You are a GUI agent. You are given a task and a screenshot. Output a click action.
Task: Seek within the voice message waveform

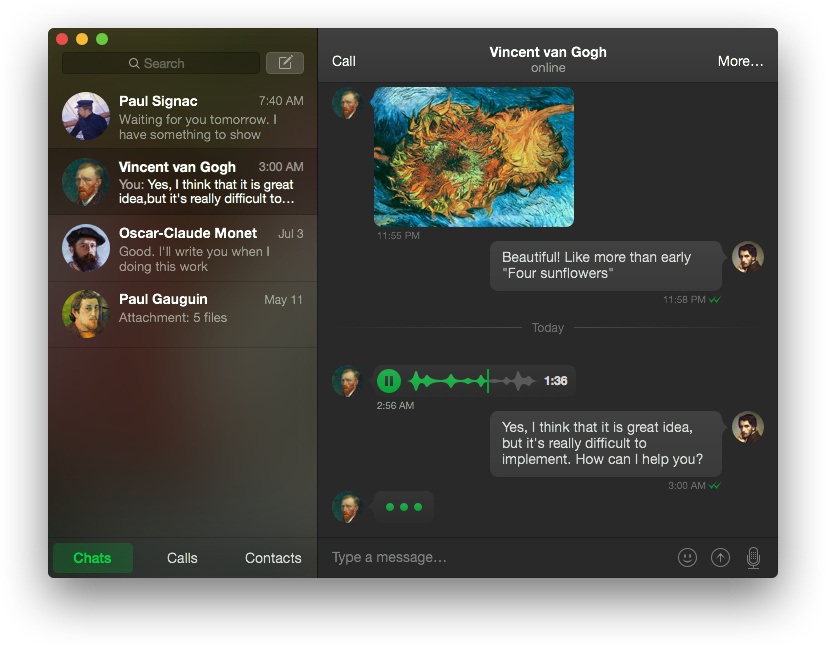[x=472, y=381]
